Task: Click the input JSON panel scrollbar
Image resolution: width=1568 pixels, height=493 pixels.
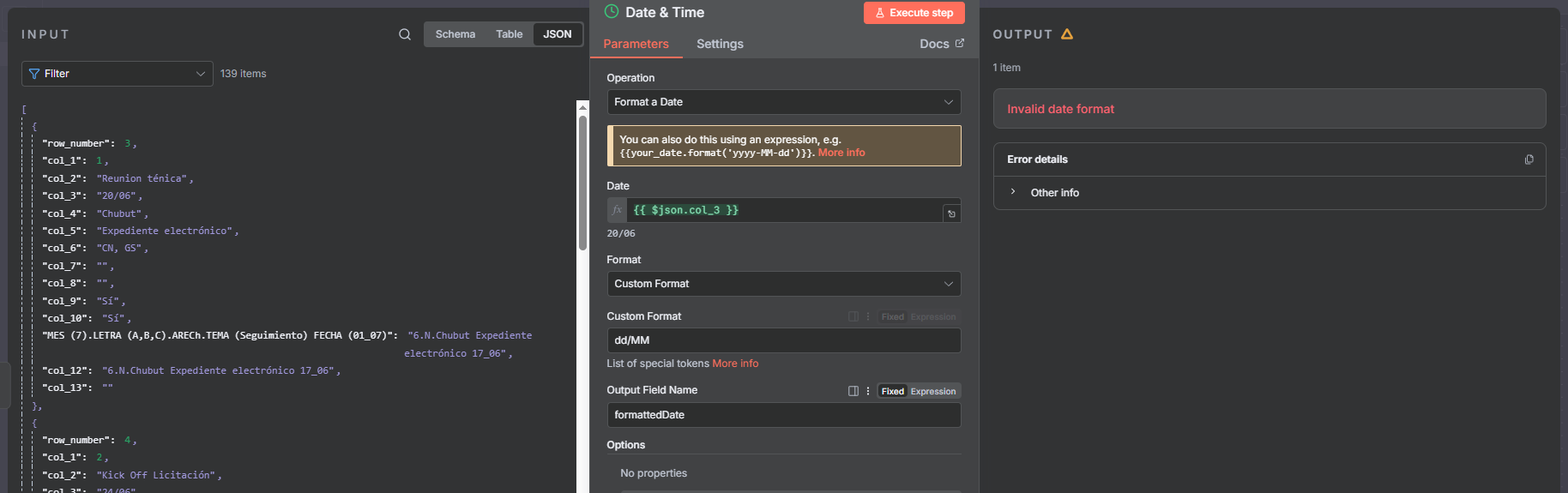Action: [582, 180]
